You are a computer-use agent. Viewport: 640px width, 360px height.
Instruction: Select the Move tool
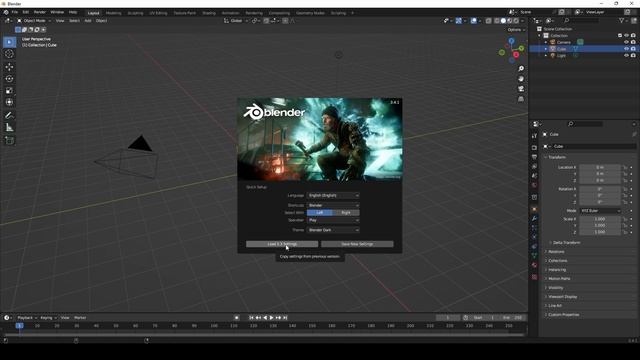(x=9, y=67)
